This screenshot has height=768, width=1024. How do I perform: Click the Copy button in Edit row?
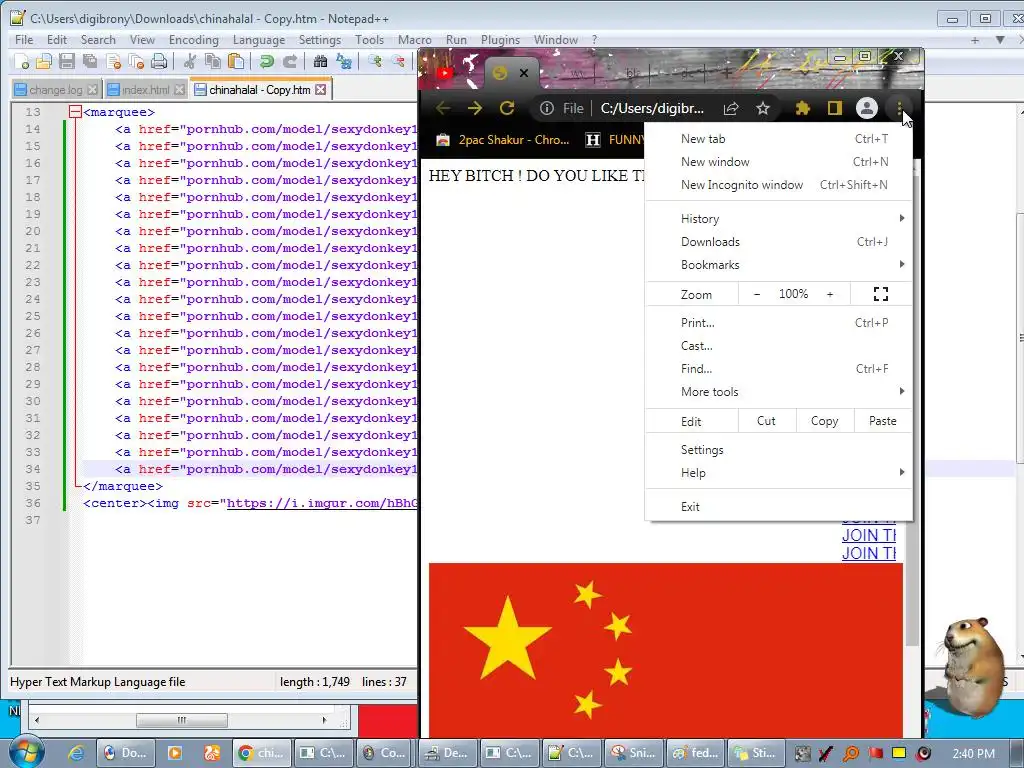(825, 421)
